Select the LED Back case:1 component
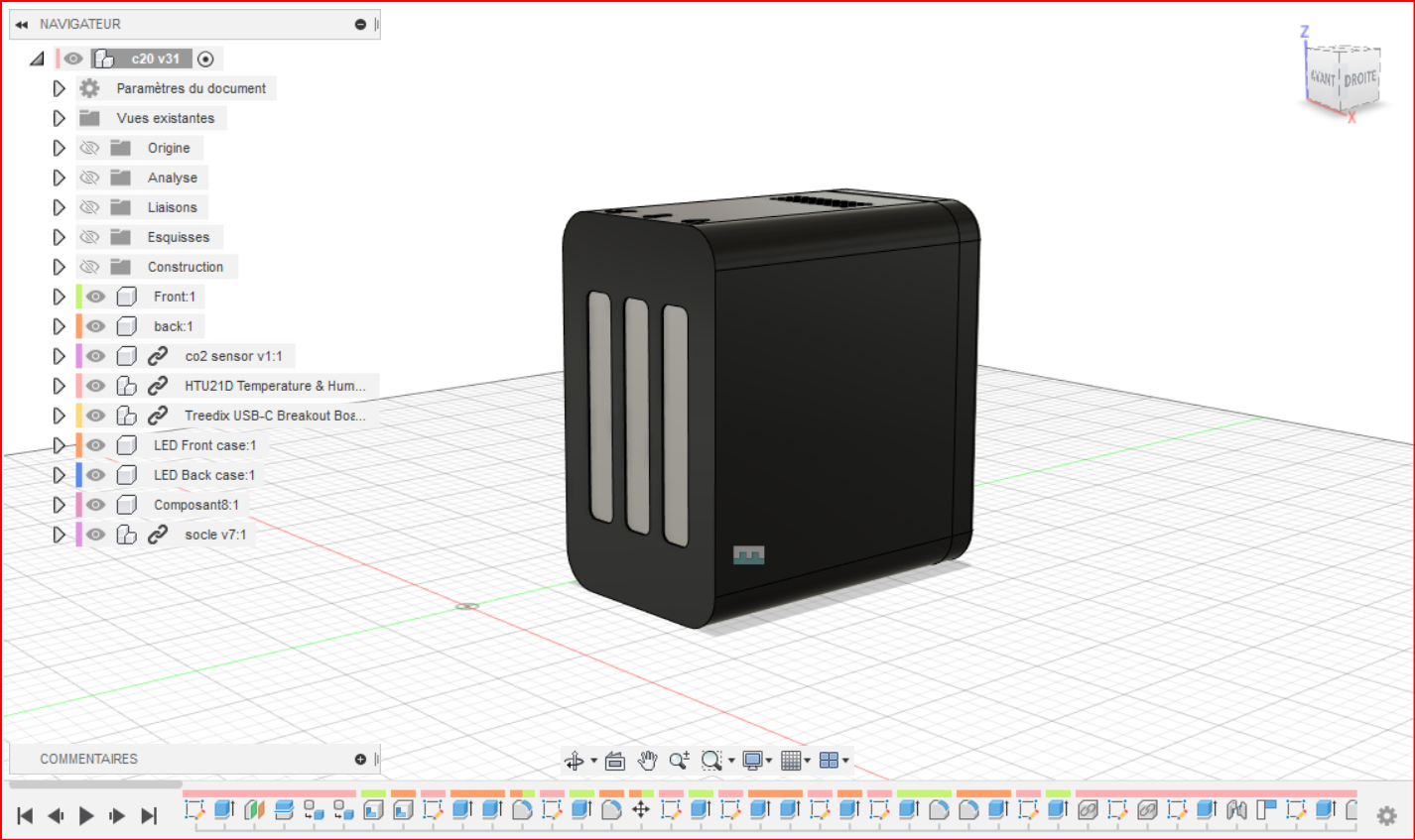 pos(203,475)
